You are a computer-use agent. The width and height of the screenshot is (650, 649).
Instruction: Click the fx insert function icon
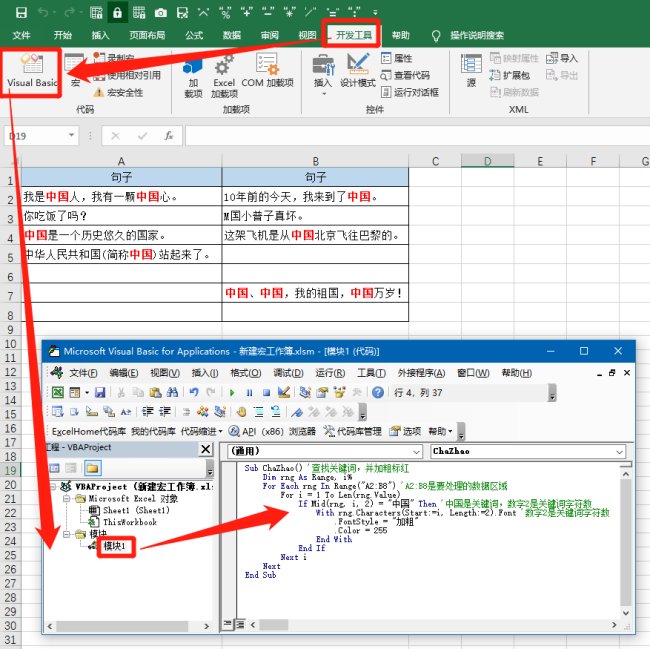168,136
